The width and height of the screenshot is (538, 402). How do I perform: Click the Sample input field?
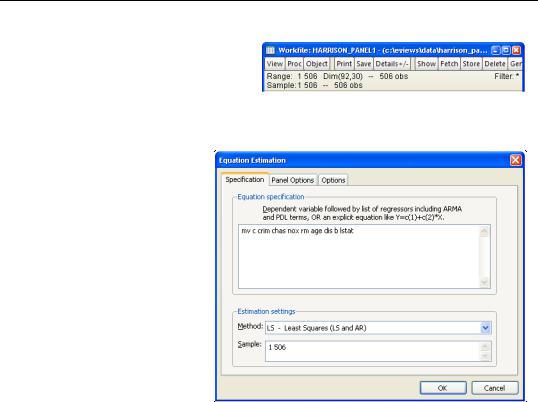pos(373,351)
